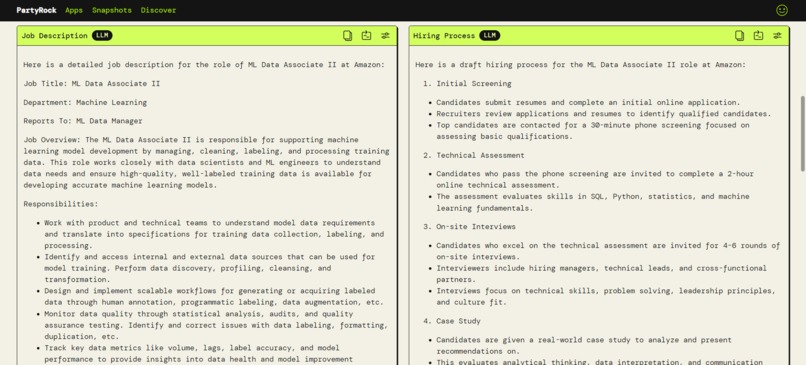The height and width of the screenshot is (365, 806).
Task: Click the Job Description widget title
Action: (54, 35)
